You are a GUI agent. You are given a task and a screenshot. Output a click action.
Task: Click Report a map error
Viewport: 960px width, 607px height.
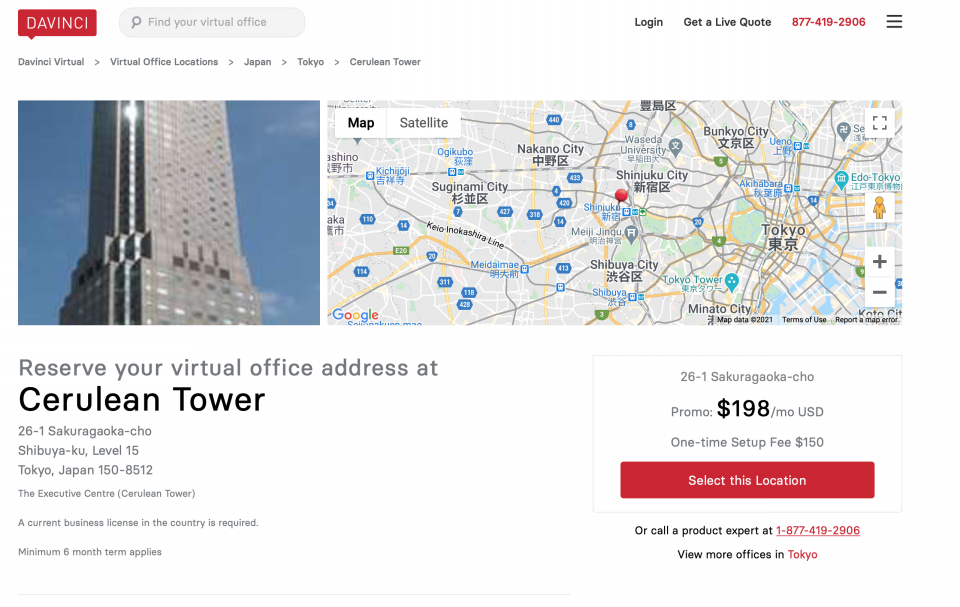[x=866, y=320]
